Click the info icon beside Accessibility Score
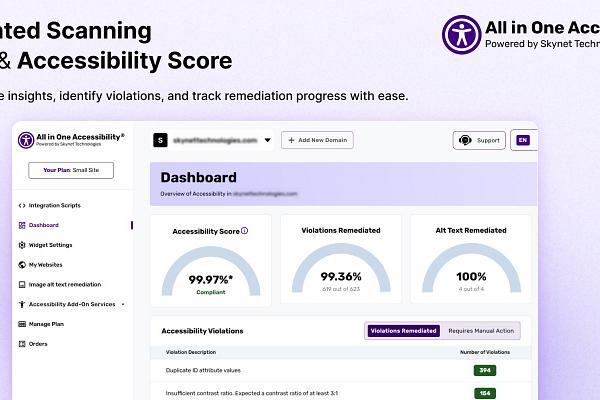Screen dimensions: 600x400 click(x=245, y=231)
